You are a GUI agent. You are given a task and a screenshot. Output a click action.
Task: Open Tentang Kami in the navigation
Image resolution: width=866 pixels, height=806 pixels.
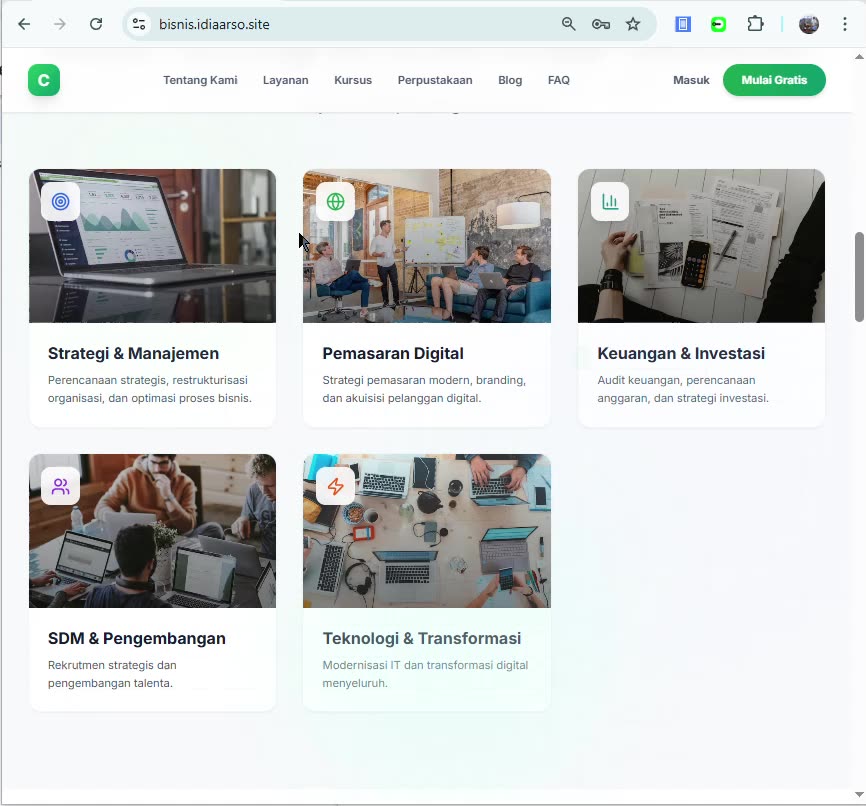coord(200,80)
